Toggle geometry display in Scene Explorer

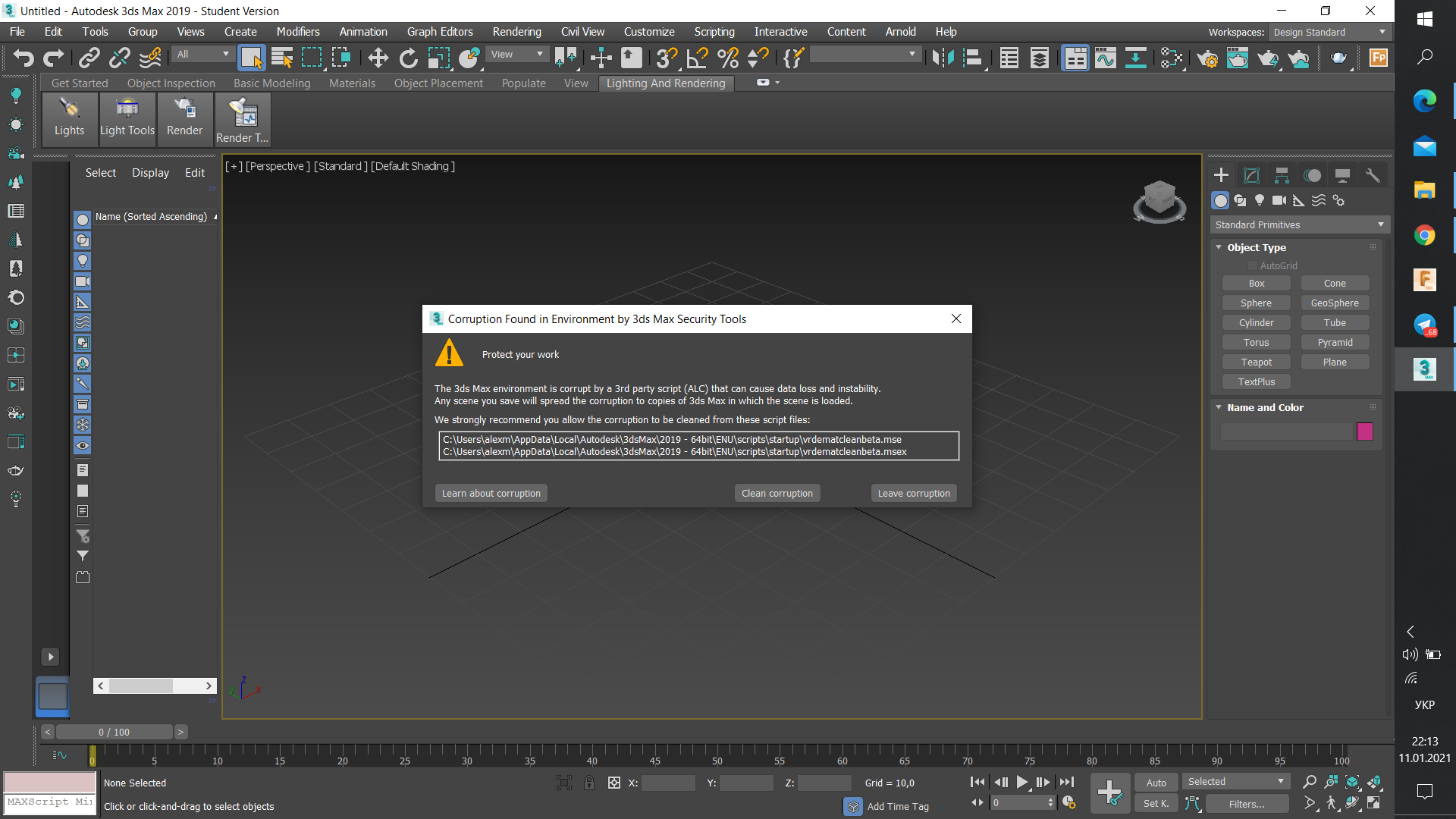pos(83,220)
